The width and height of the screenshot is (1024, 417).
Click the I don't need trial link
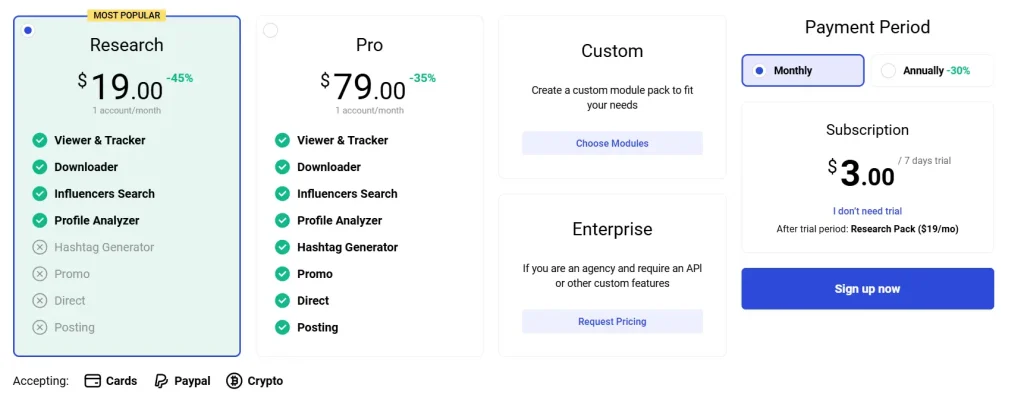(x=867, y=211)
